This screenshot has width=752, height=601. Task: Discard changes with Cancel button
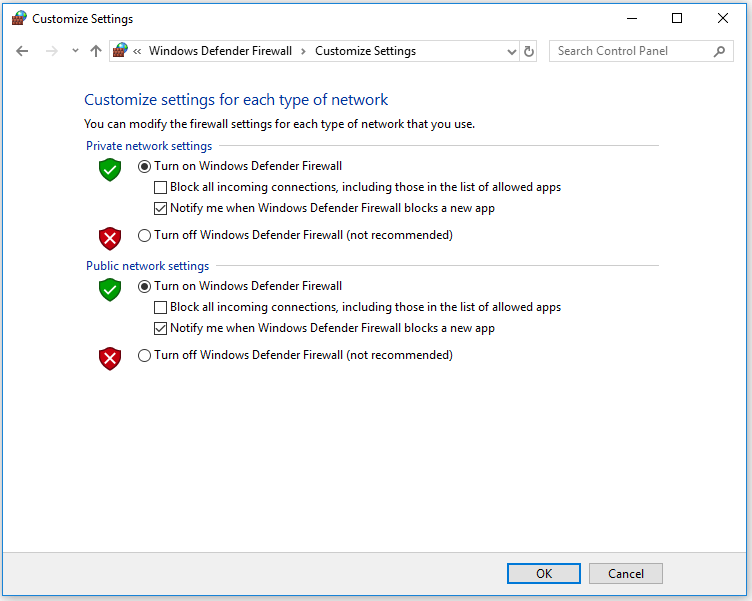pyautogui.click(x=626, y=574)
